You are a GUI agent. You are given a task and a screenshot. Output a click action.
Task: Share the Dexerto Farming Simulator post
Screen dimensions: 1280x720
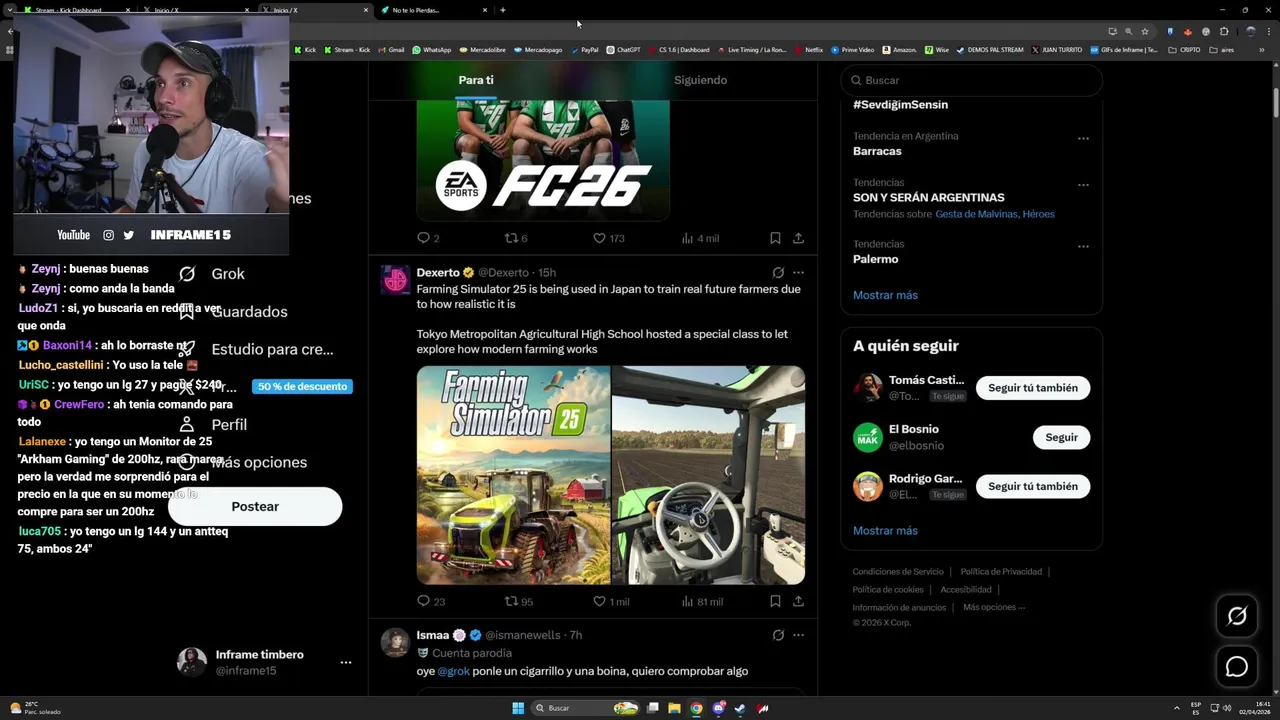(798, 601)
